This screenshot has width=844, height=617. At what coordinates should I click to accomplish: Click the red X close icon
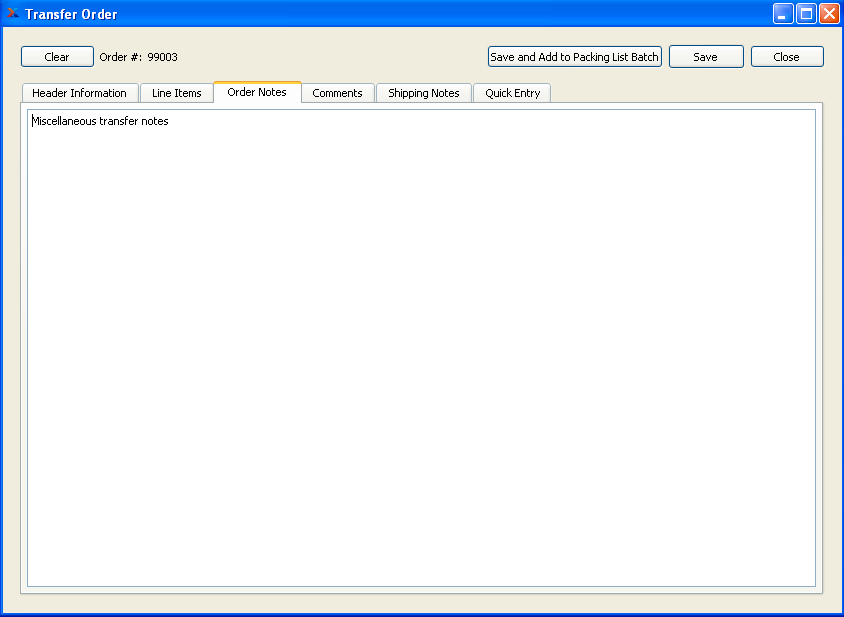pos(829,13)
